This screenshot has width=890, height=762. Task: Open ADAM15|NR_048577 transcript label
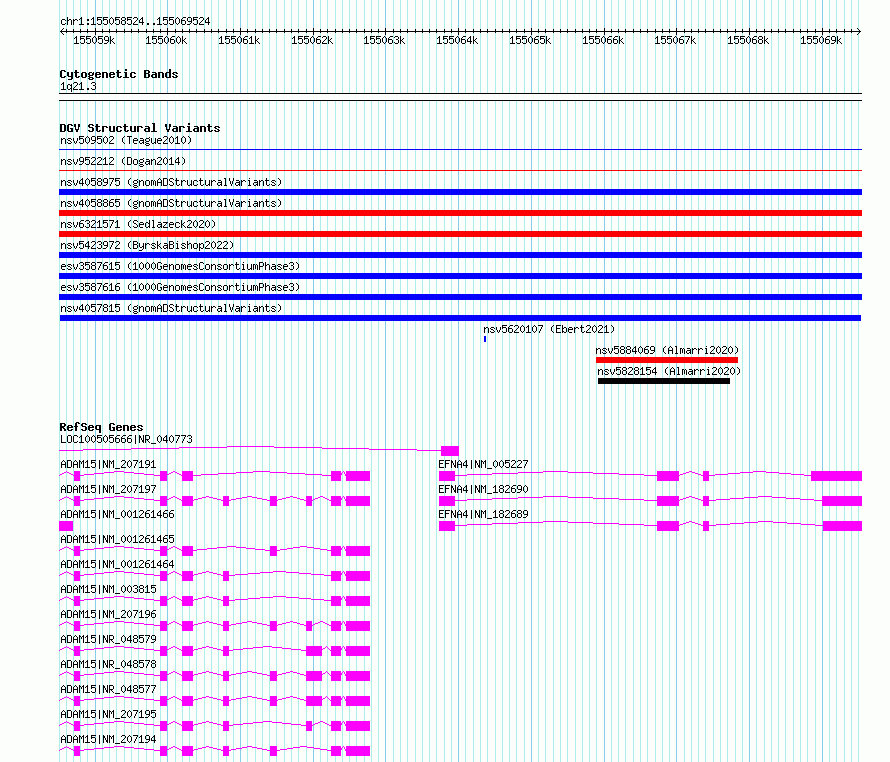(108, 689)
